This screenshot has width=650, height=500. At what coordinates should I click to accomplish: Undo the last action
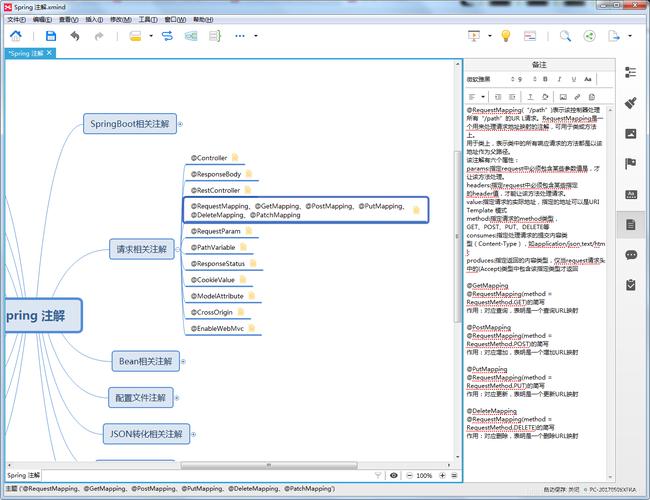[x=75, y=36]
